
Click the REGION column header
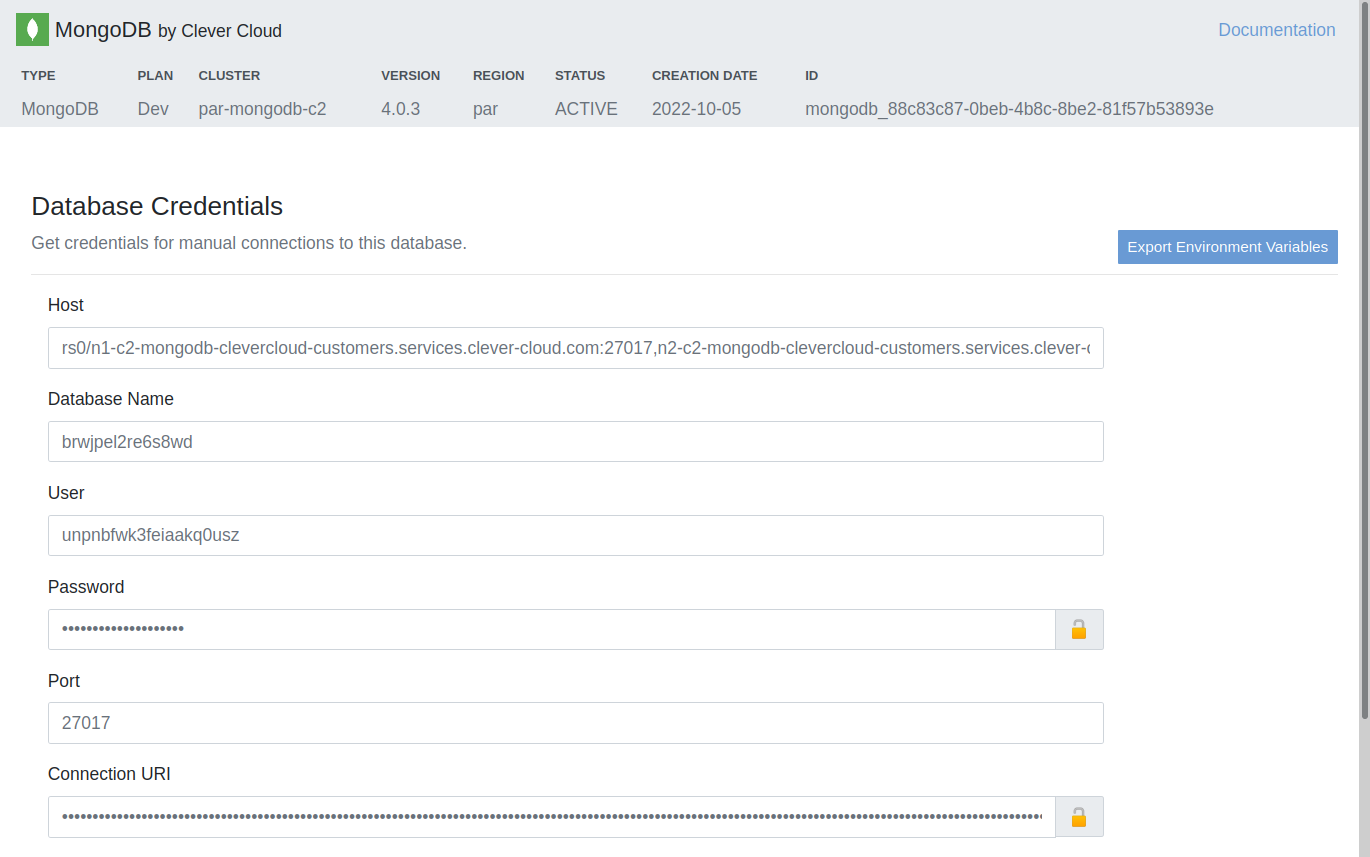pos(498,75)
